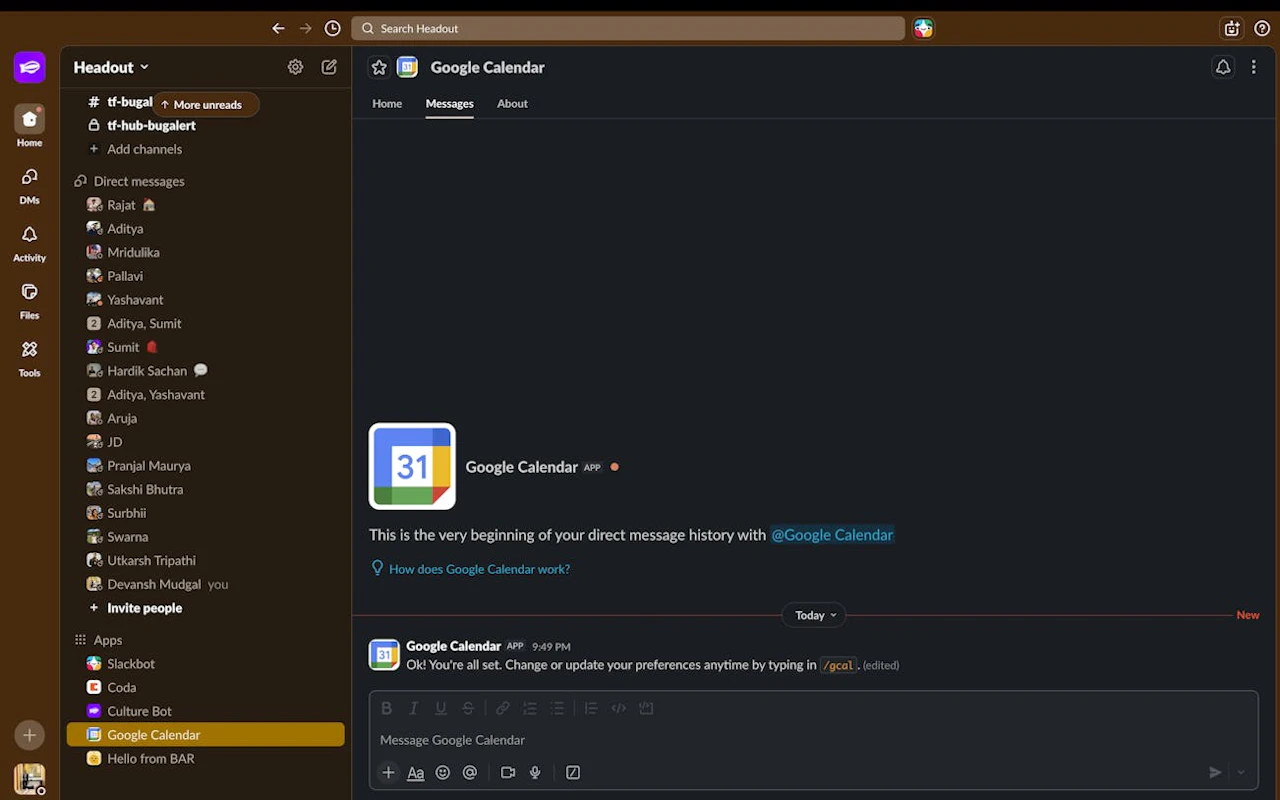The width and height of the screenshot is (1280, 800).
Task: Open DMs in the left rail
Action: tap(30, 185)
